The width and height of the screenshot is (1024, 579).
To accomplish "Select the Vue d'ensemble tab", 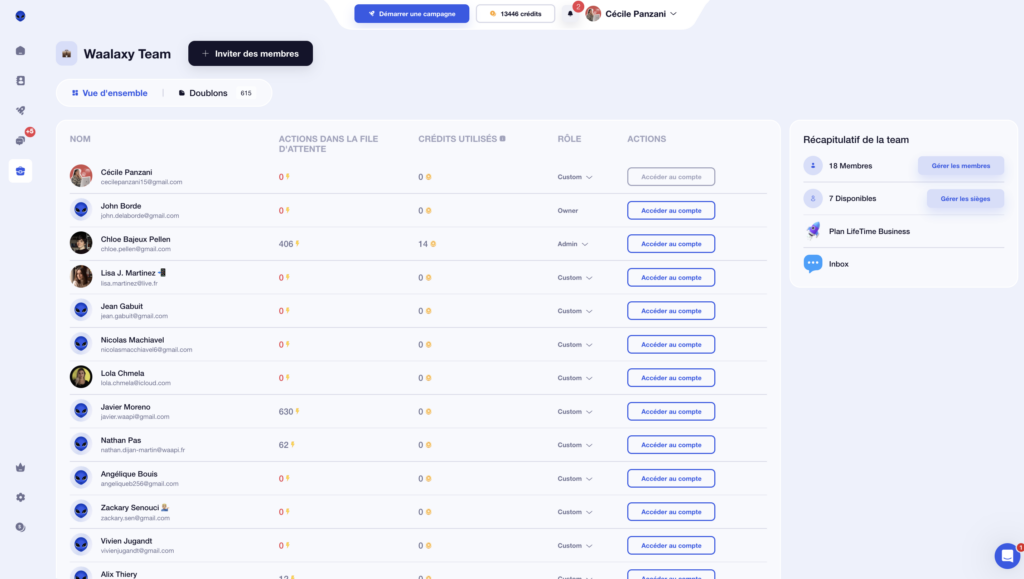I will 110,93.
